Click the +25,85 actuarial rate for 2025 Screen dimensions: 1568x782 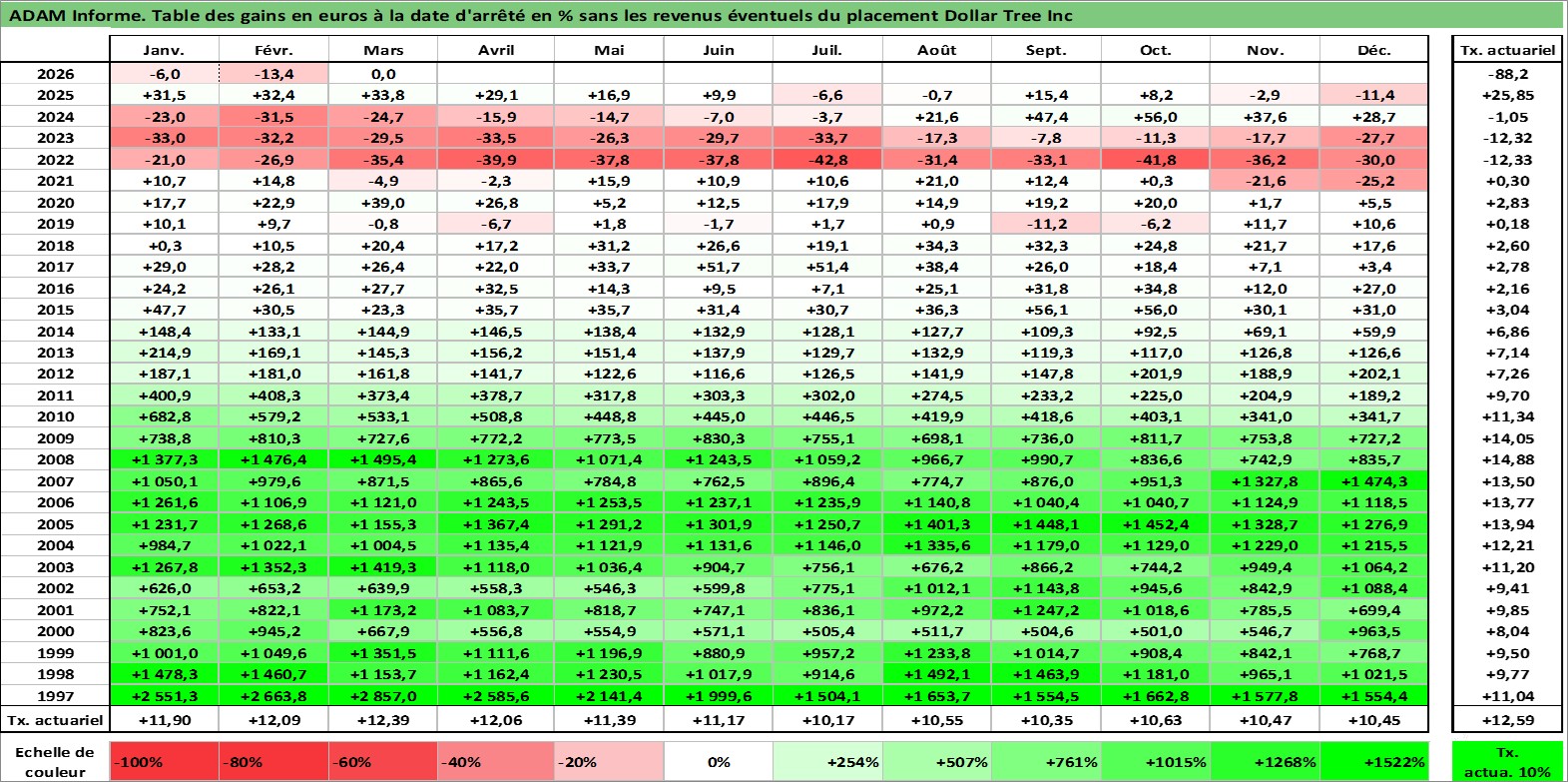1508,95
